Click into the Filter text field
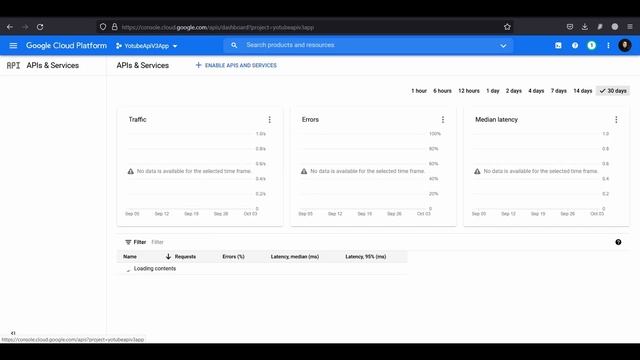 [157, 242]
